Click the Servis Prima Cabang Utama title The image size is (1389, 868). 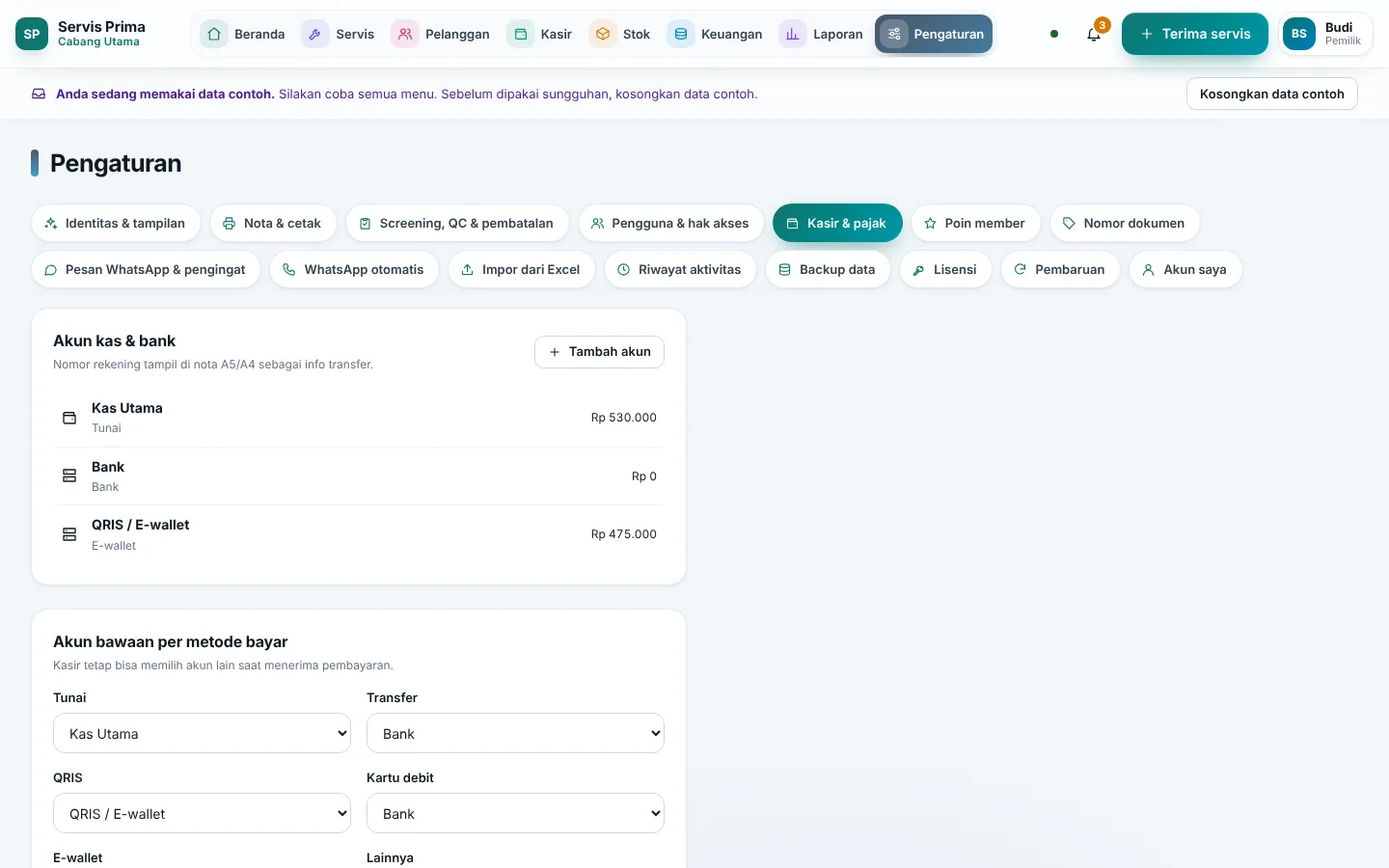pos(101,34)
